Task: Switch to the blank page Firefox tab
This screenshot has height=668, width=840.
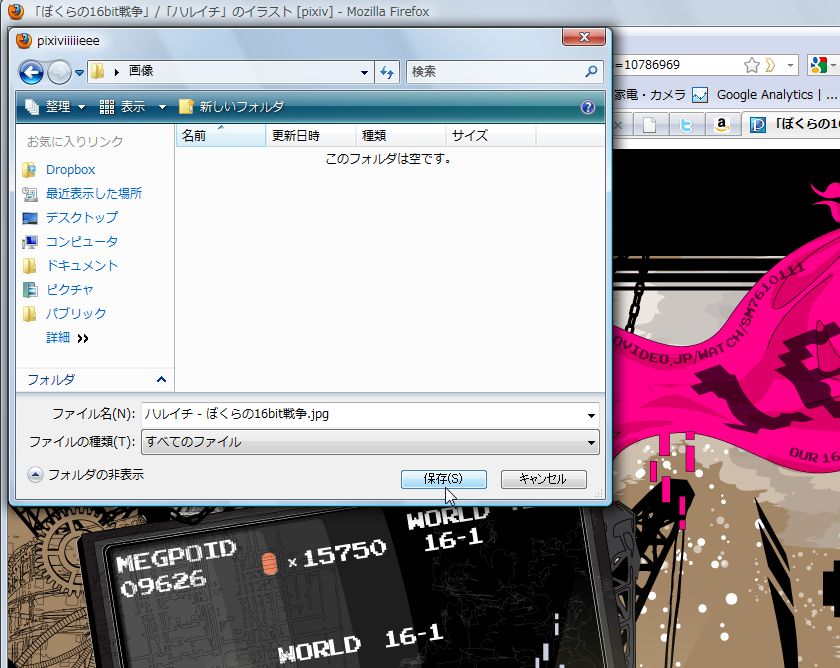Action: tap(649, 125)
